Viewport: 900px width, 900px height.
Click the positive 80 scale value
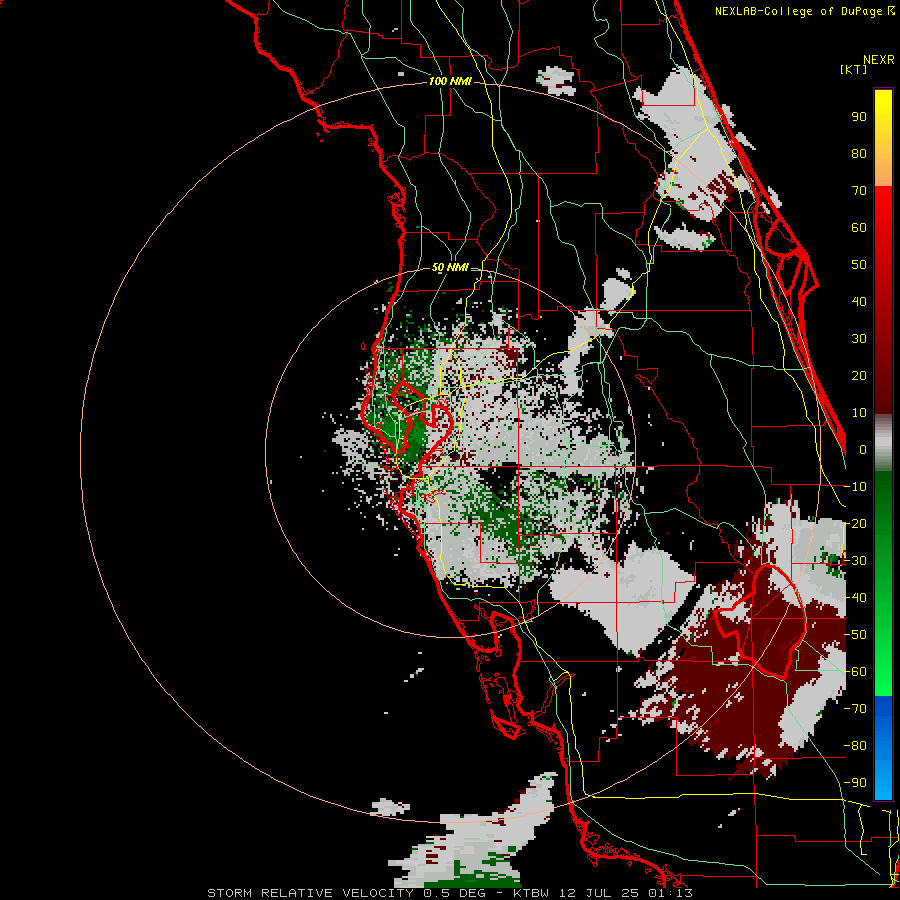pos(859,153)
